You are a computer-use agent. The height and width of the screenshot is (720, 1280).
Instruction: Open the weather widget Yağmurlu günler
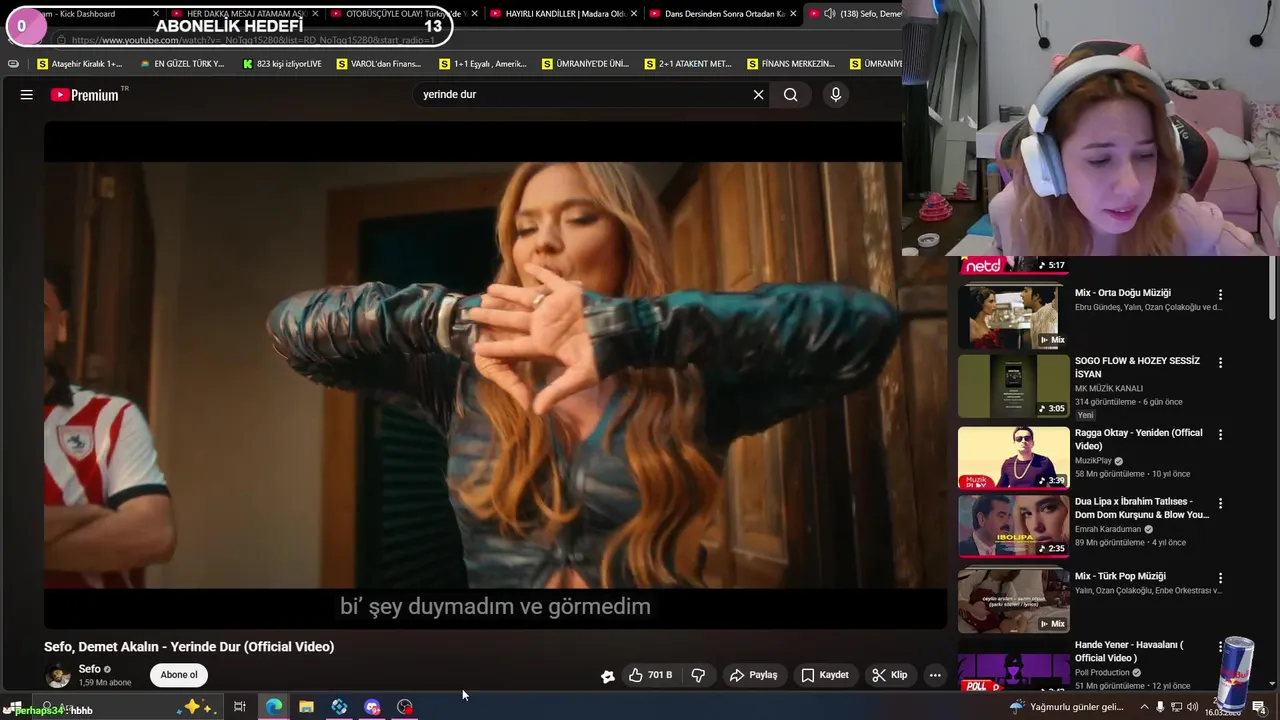point(1067,707)
